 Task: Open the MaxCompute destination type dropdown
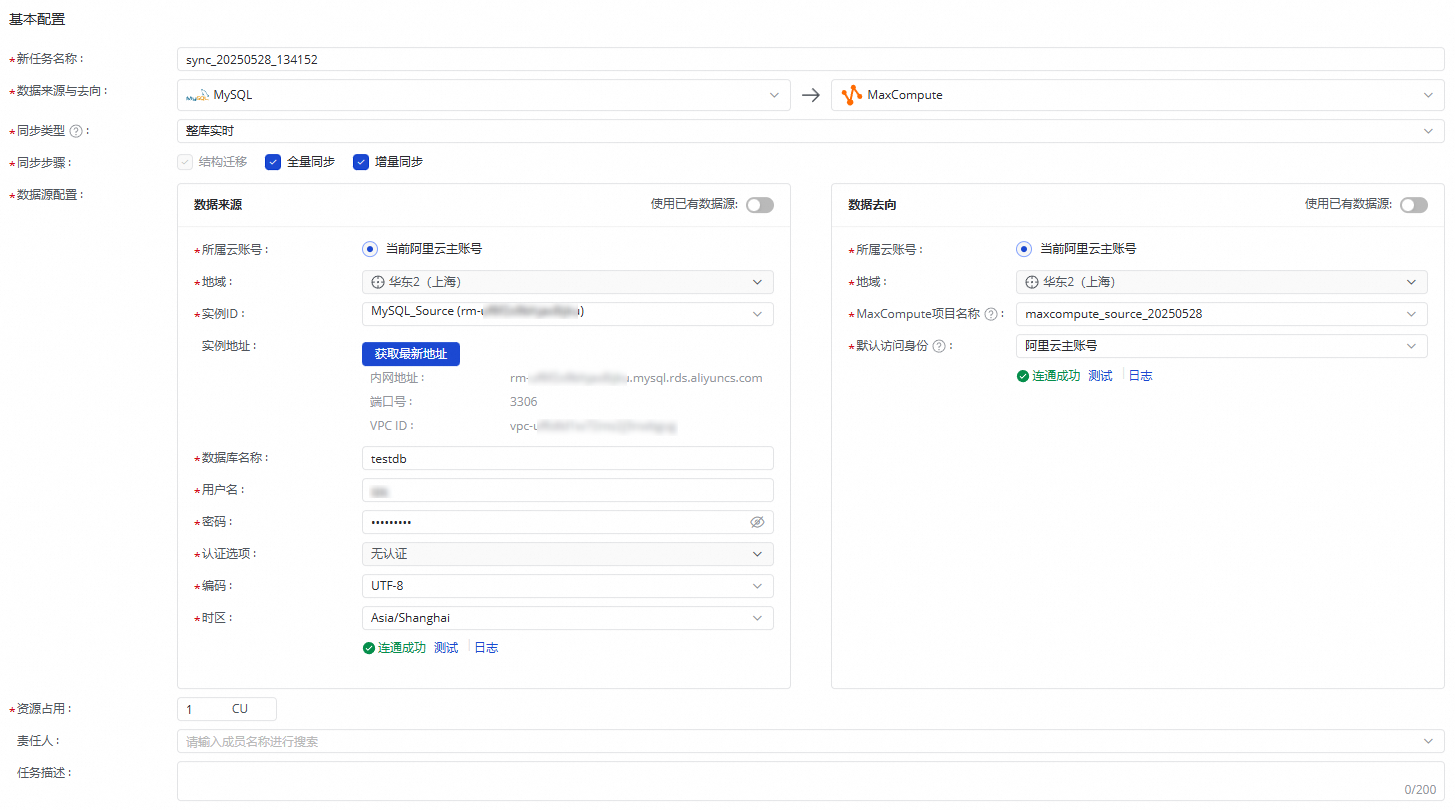coord(1137,95)
